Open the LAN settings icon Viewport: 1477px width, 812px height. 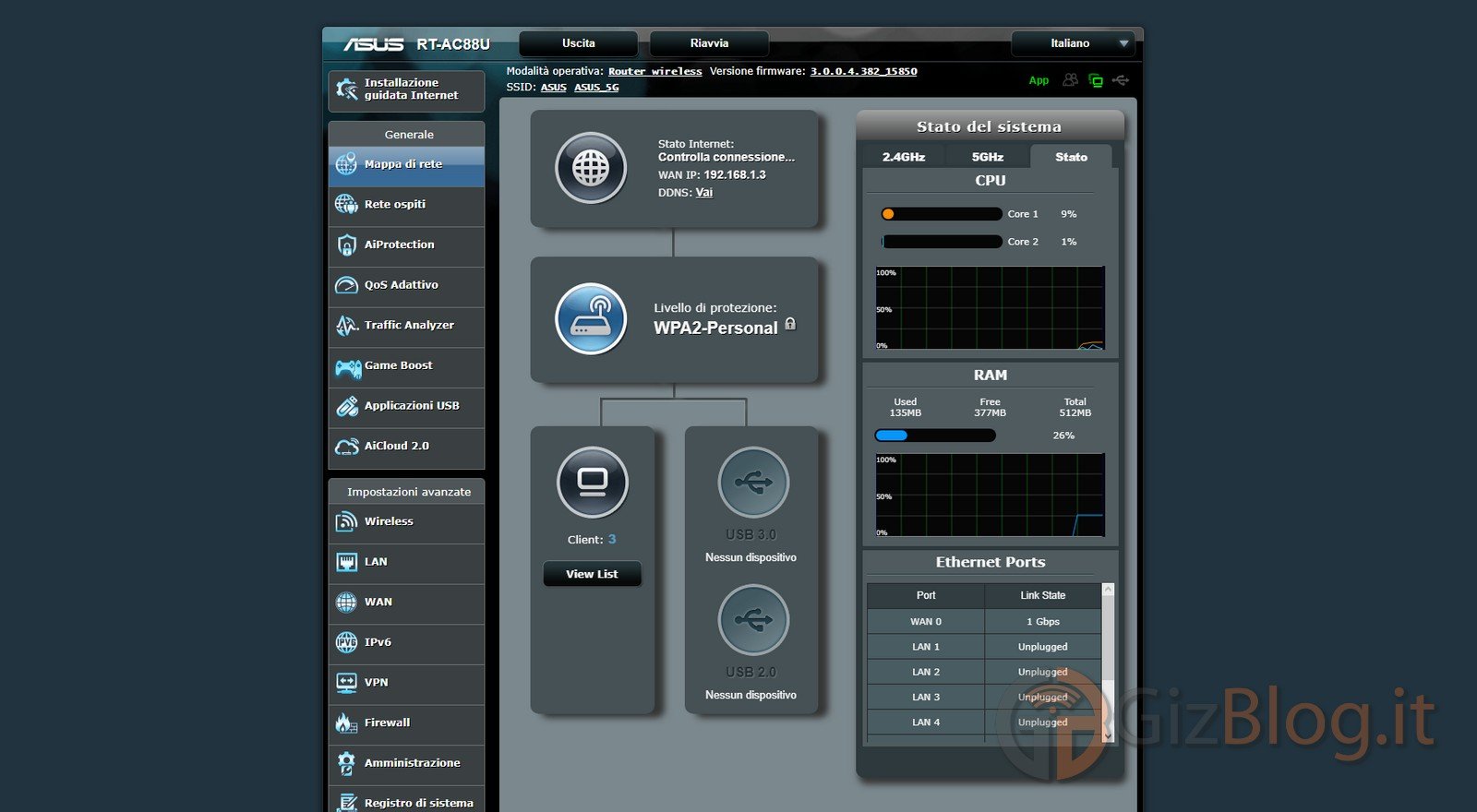(346, 562)
